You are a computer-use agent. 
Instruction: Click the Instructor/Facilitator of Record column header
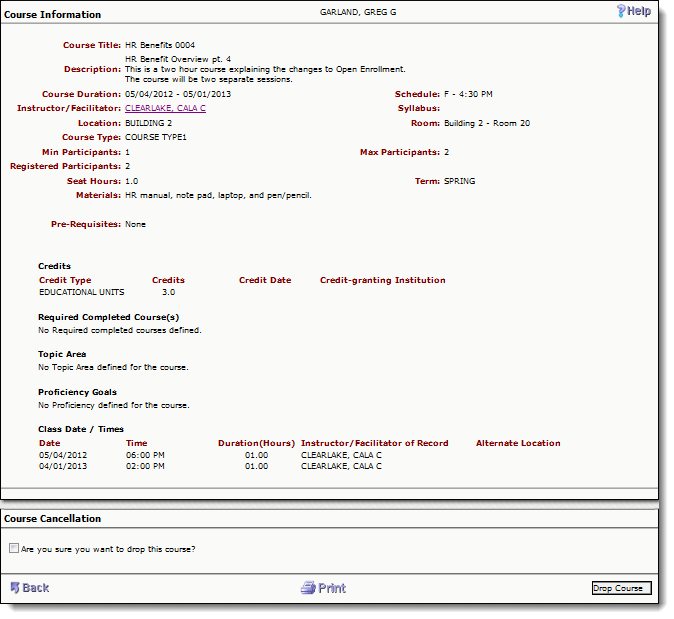pos(374,443)
